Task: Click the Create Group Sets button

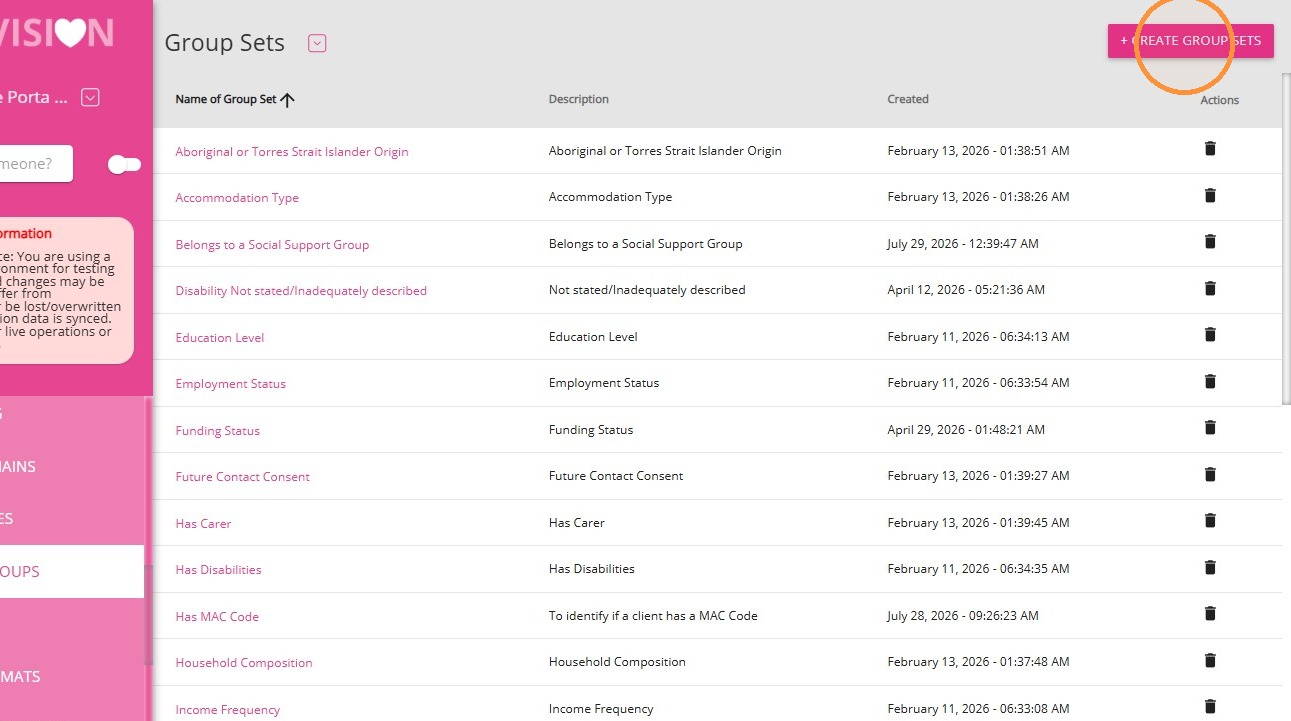Action: click(x=1190, y=41)
